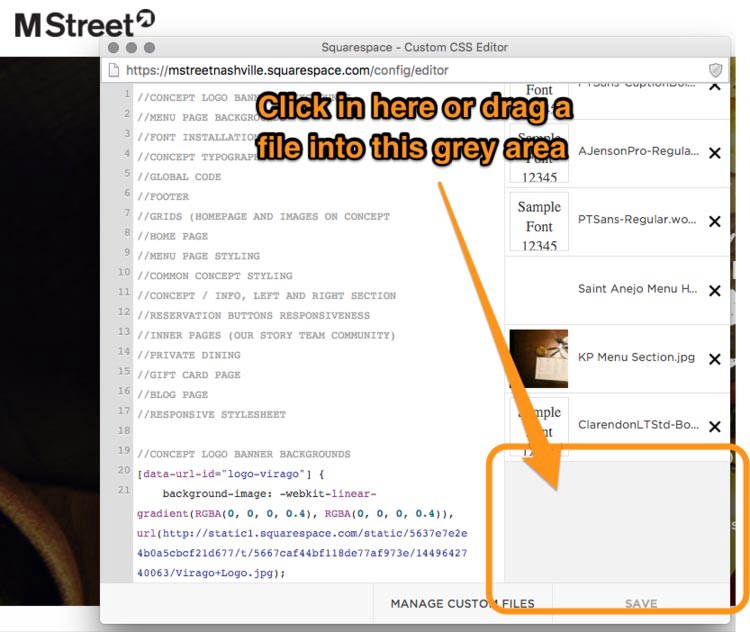Screen dimensions: 750x632
Task: Click the //MENU PAGE STYLING comment
Action: click(x=198, y=256)
